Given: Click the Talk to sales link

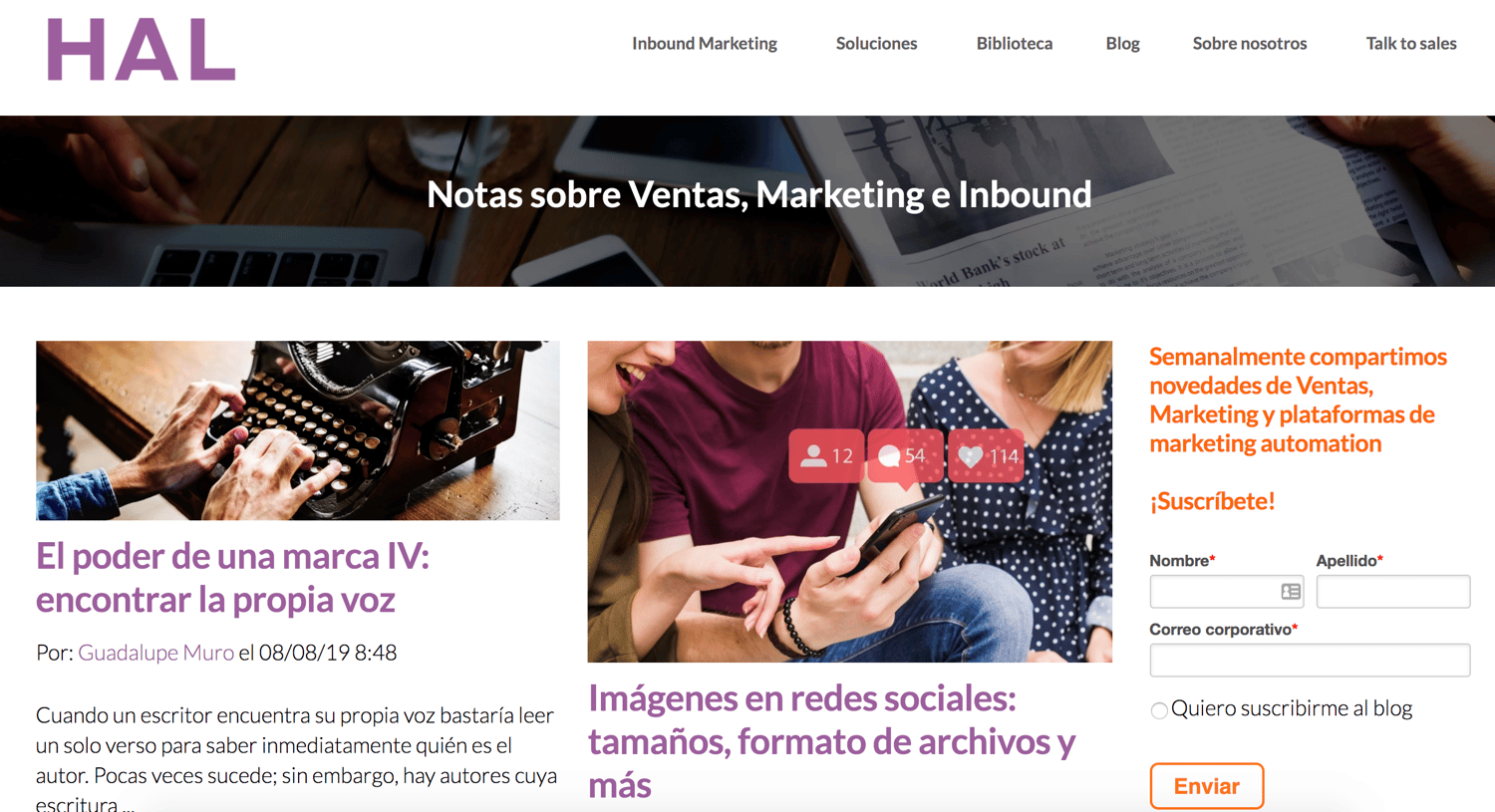Looking at the screenshot, I should (x=1411, y=44).
